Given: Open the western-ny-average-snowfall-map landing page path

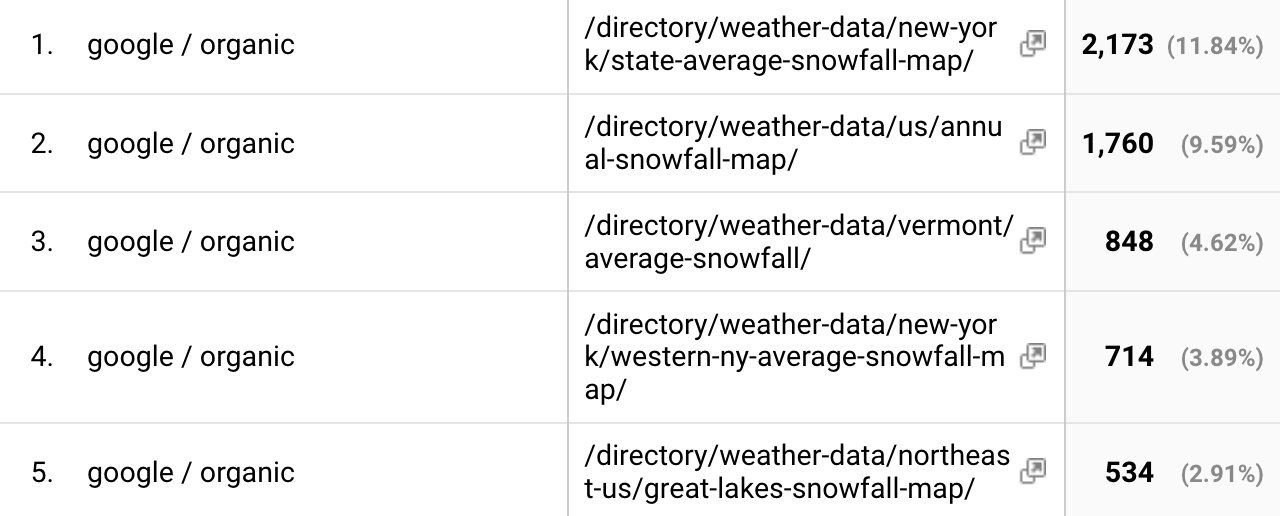Looking at the screenshot, I should tap(790, 357).
